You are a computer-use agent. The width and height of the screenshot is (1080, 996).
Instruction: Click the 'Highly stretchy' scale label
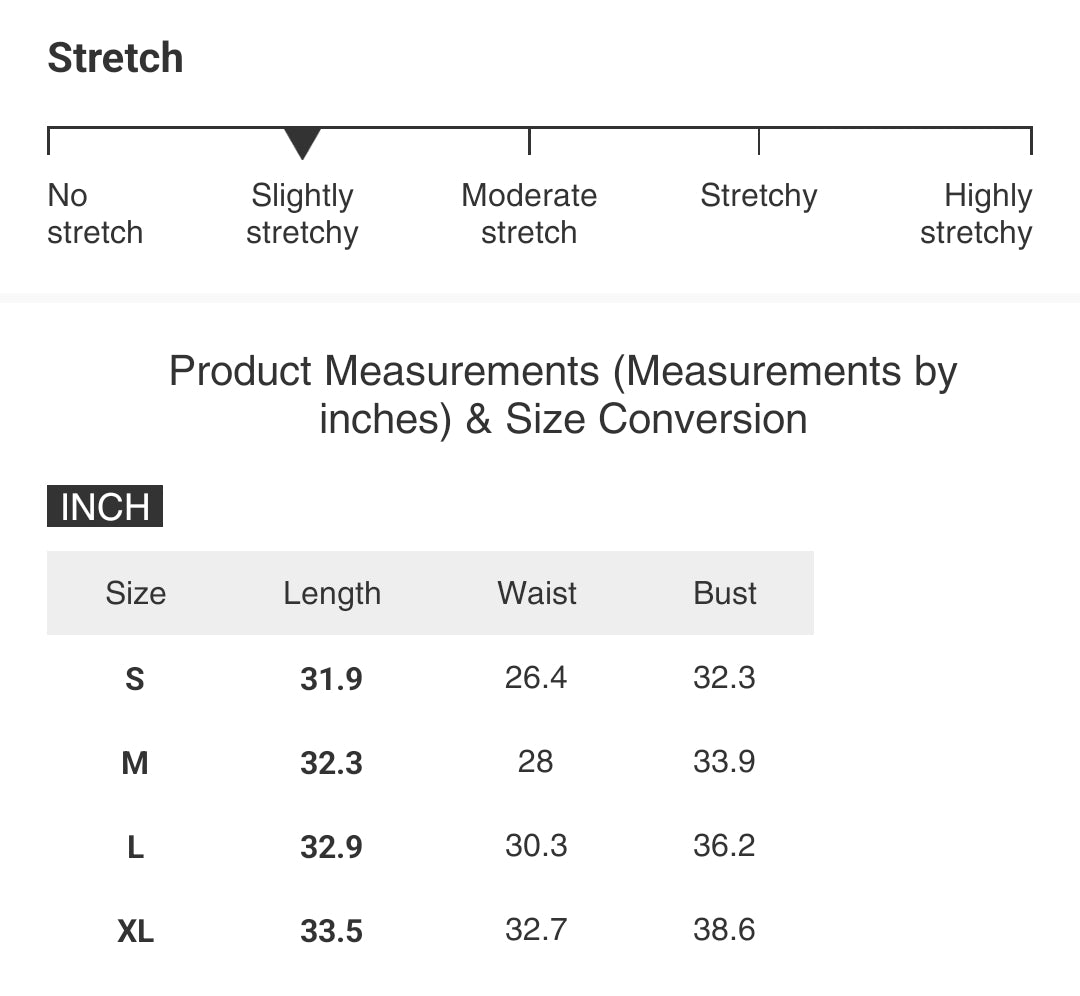coord(976,214)
